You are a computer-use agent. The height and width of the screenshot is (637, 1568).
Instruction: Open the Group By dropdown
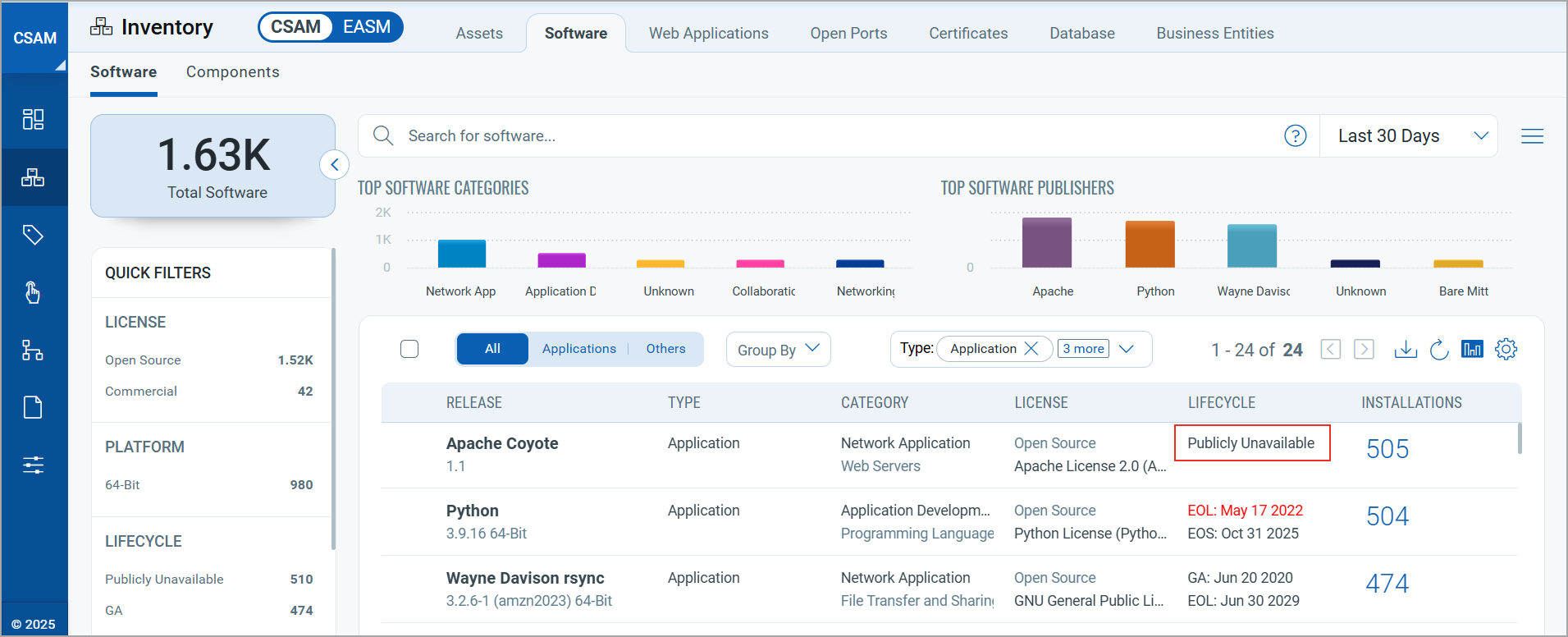(778, 350)
